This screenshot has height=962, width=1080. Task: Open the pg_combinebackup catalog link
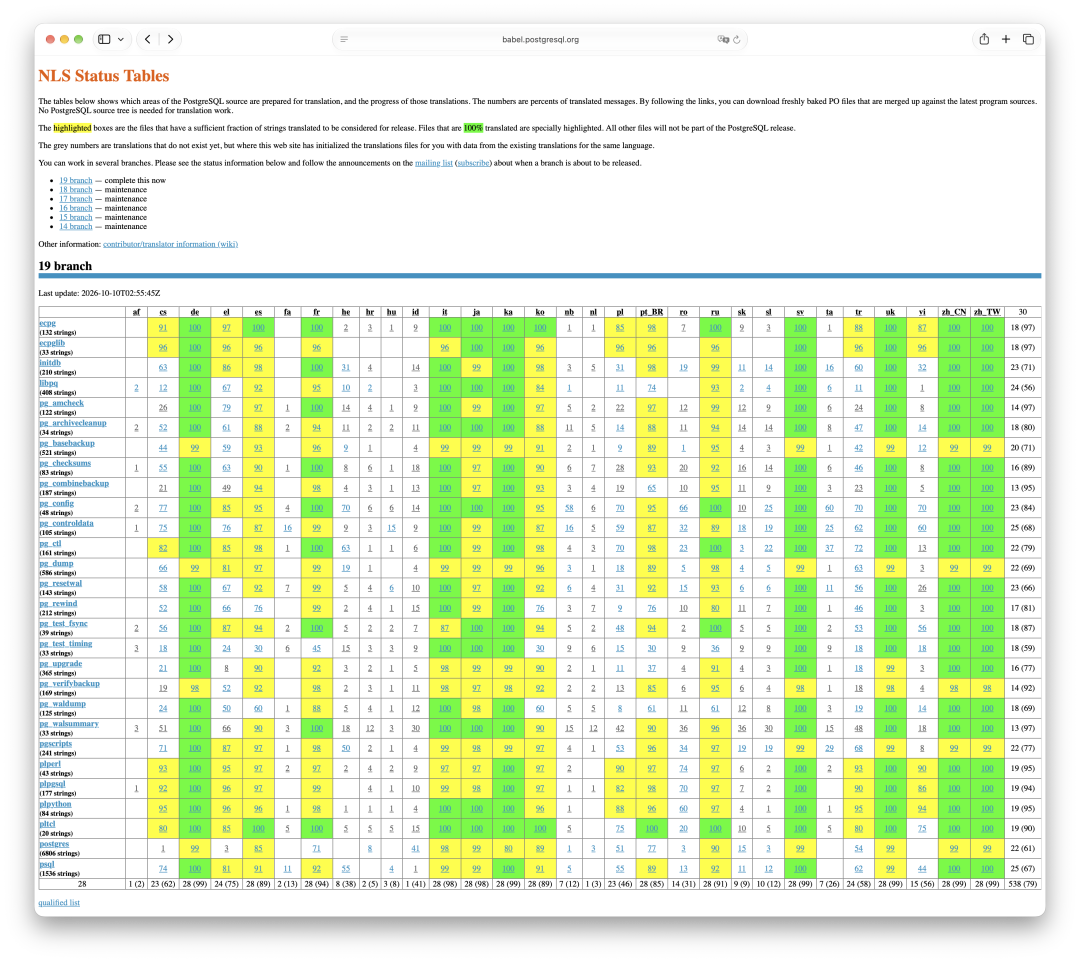(74, 483)
